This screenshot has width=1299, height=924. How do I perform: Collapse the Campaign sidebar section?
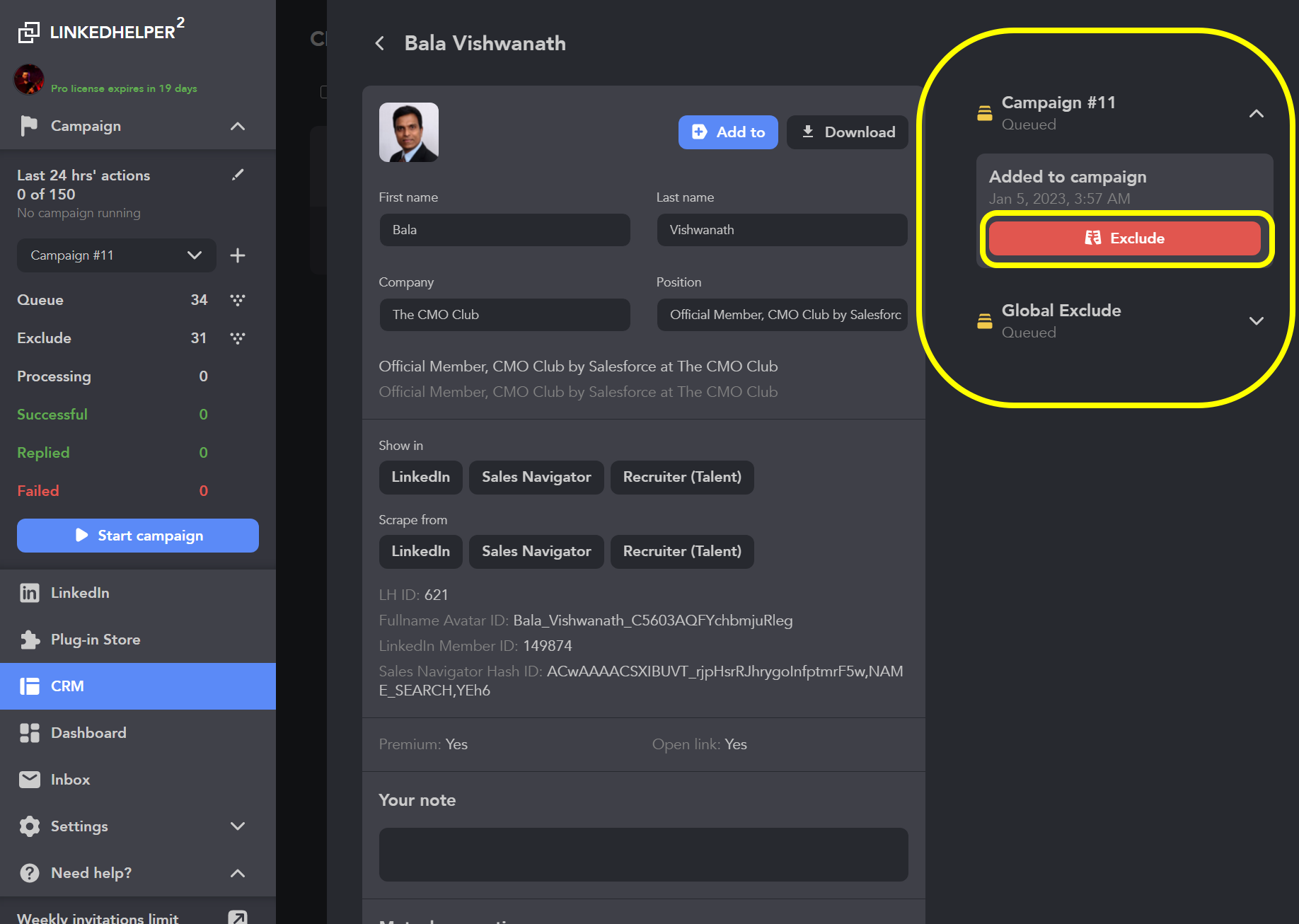point(238,126)
